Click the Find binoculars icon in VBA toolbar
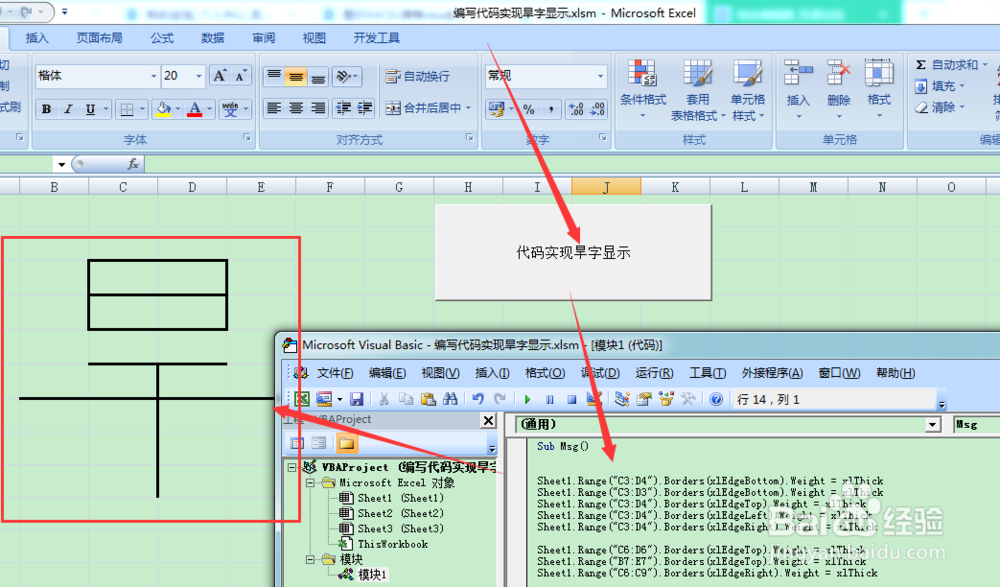The image size is (1000, 587). (450, 399)
